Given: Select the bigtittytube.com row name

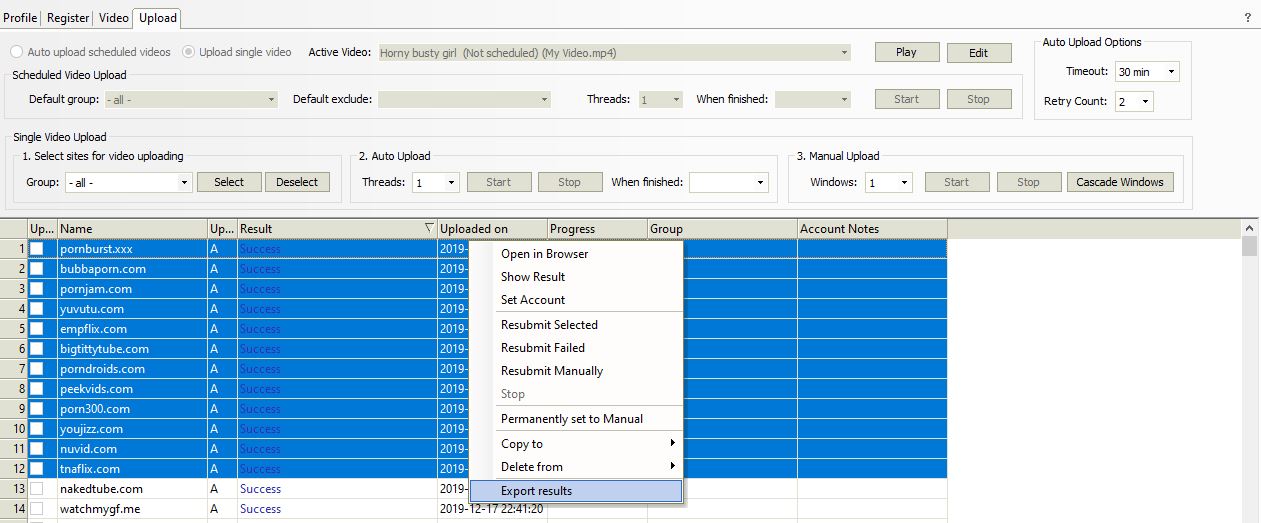Looking at the screenshot, I should [104, 349].
